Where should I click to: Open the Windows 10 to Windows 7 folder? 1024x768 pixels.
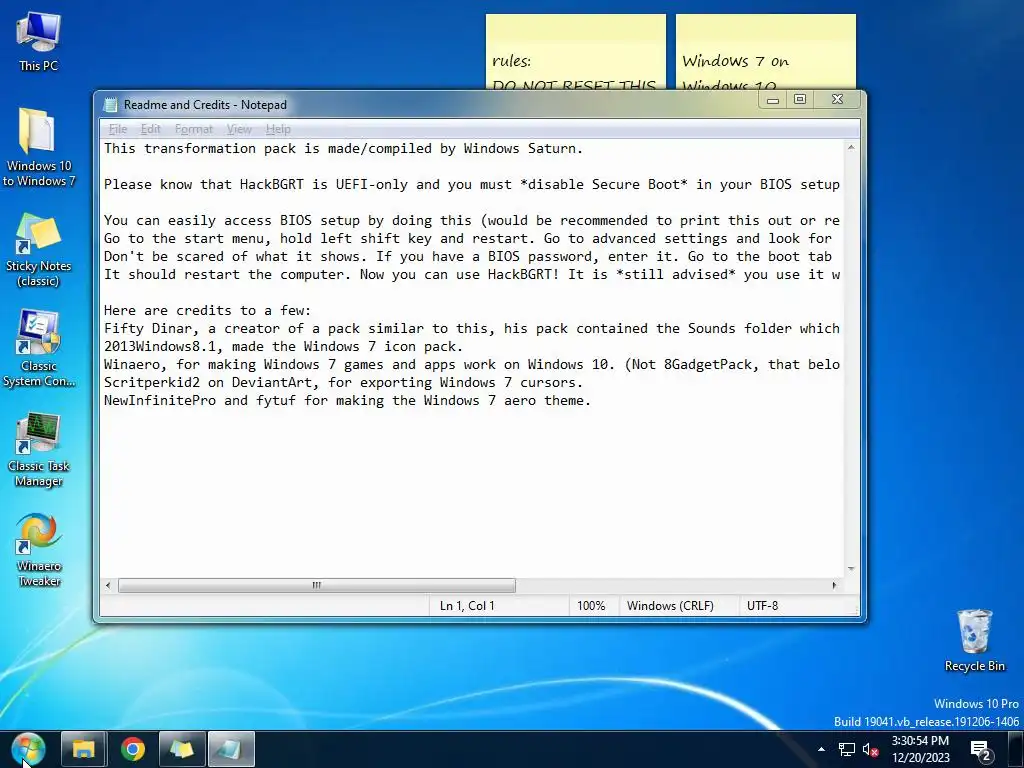click(x=39, y=148)
